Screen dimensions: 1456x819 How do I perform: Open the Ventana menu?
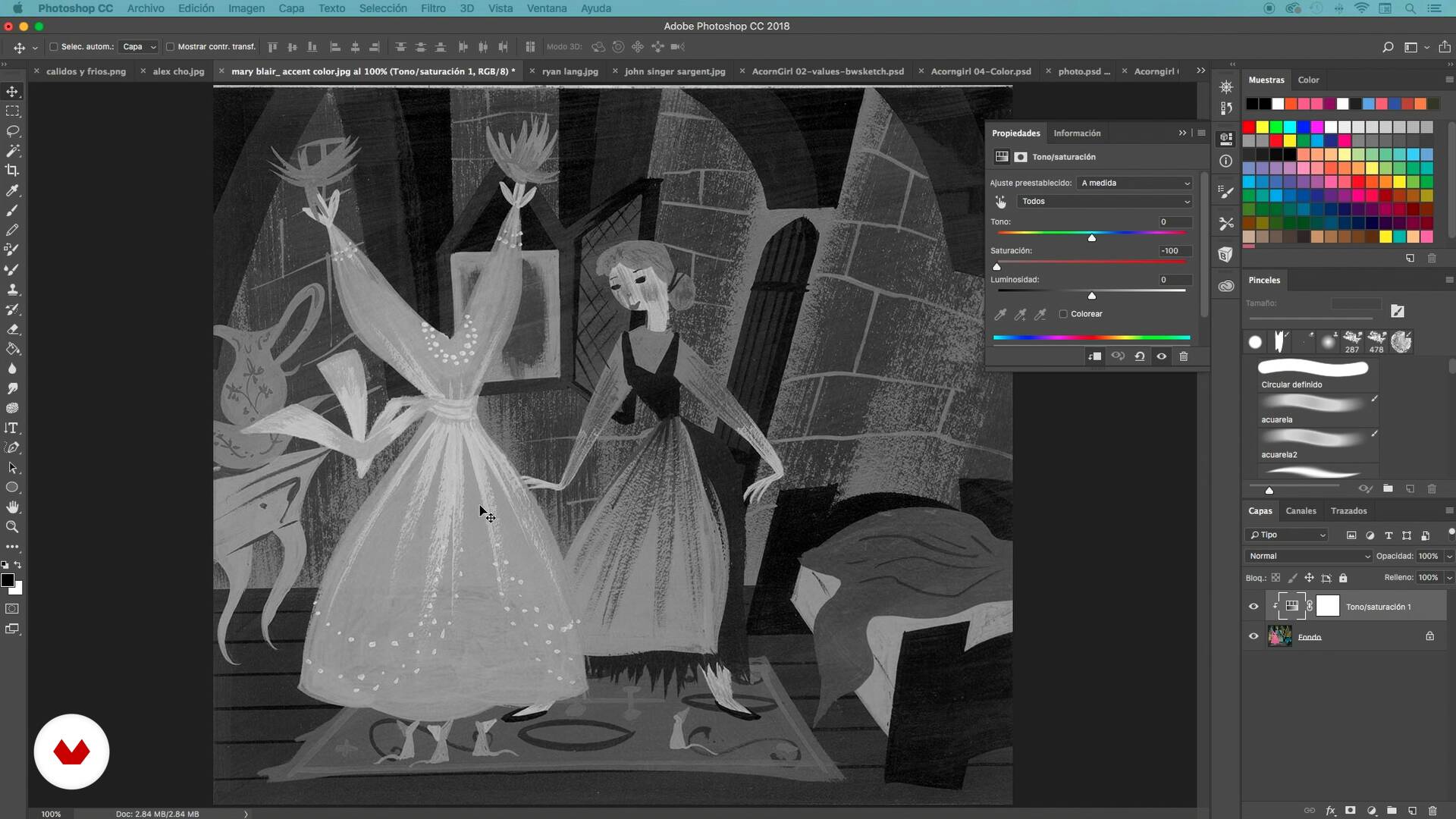coord(547,8)
